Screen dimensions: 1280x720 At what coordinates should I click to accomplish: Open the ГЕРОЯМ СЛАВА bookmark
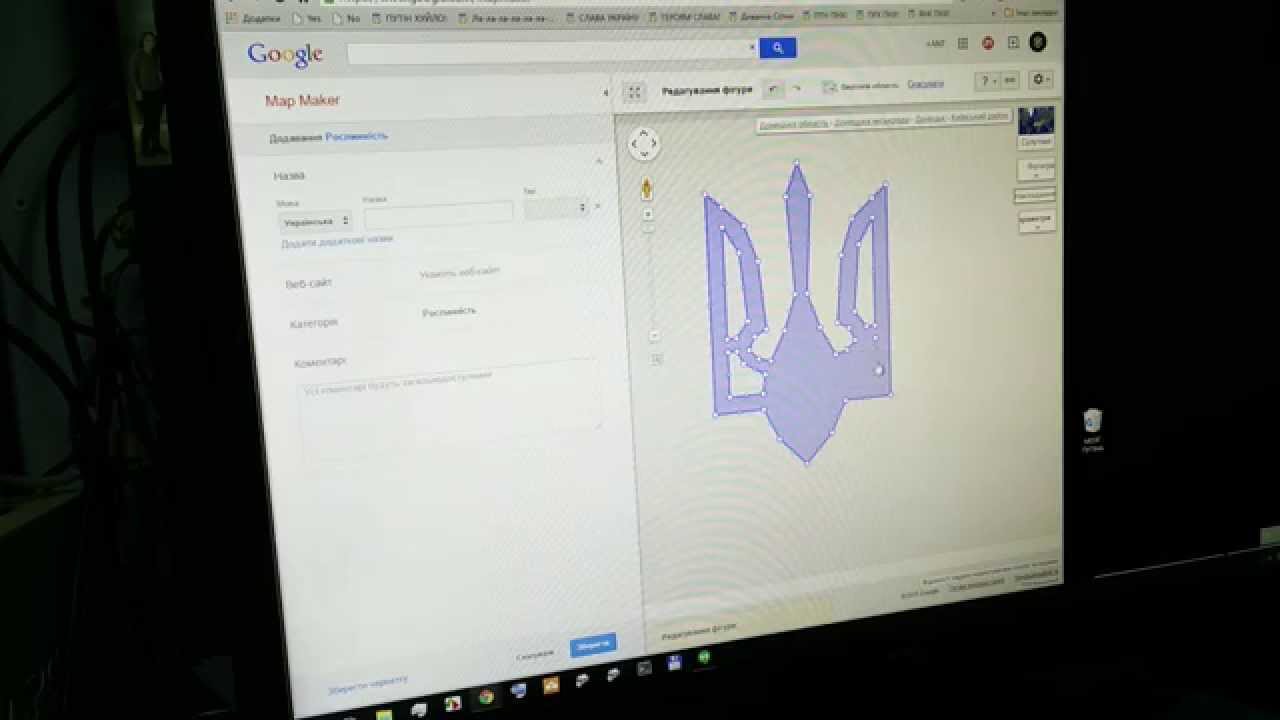click(683, 17)
